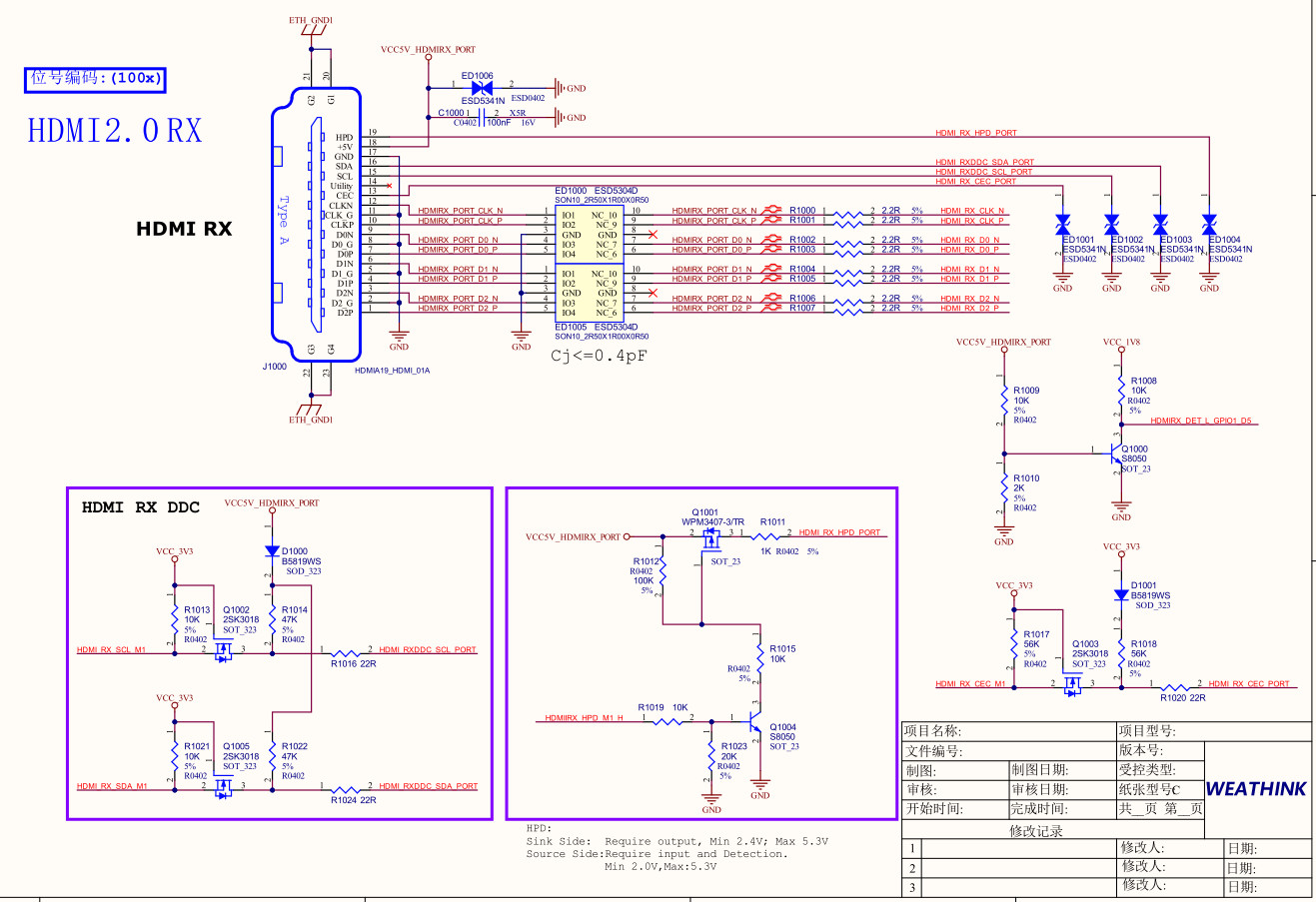This screenshot has width=1316, height=902.
Task: Click the Q1003 2SK3018 MOSFET symbol
Action: (x=1072, y=685)
